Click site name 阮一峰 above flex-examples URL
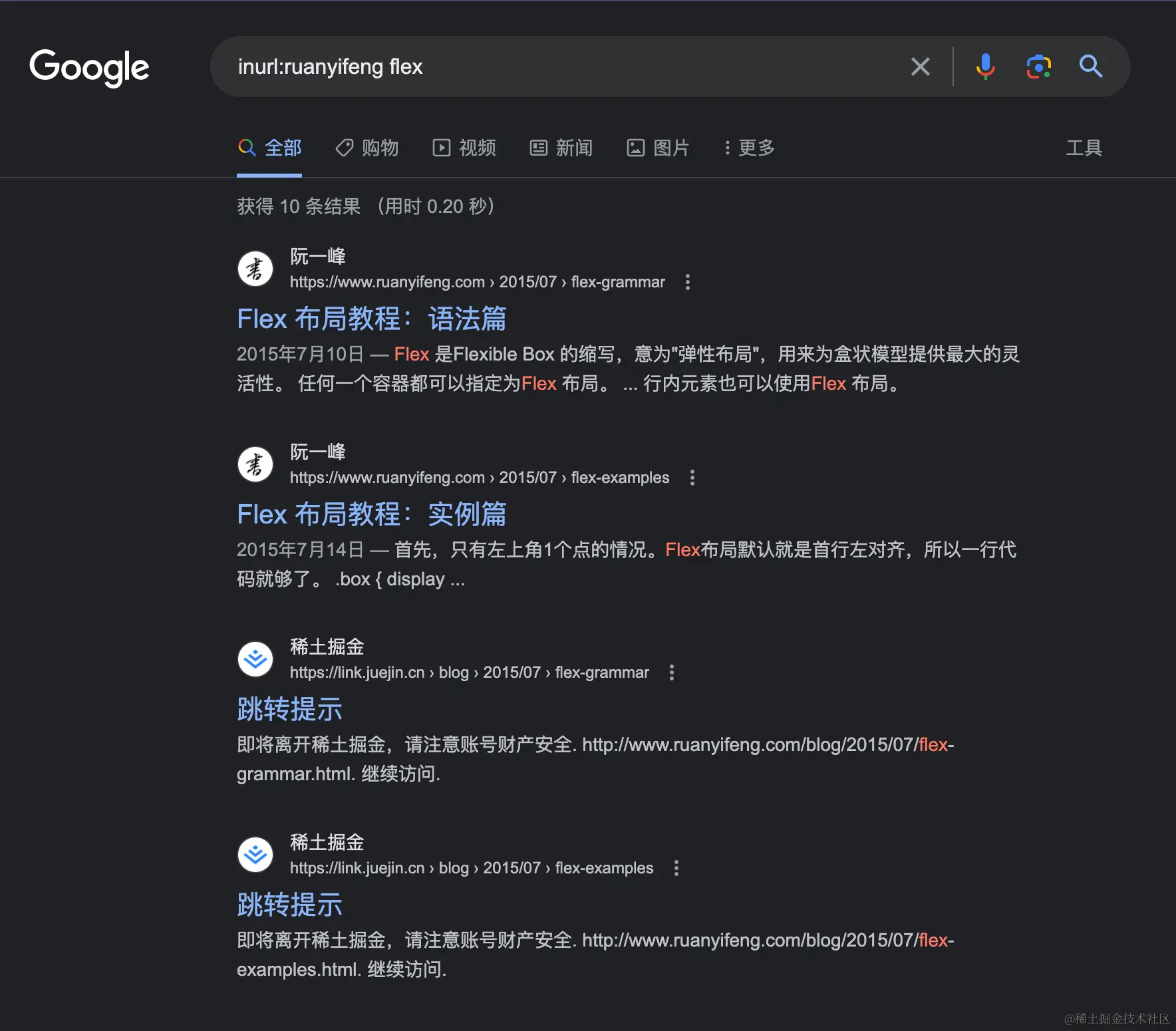The image size is (1176, 1031). [318, 452]
